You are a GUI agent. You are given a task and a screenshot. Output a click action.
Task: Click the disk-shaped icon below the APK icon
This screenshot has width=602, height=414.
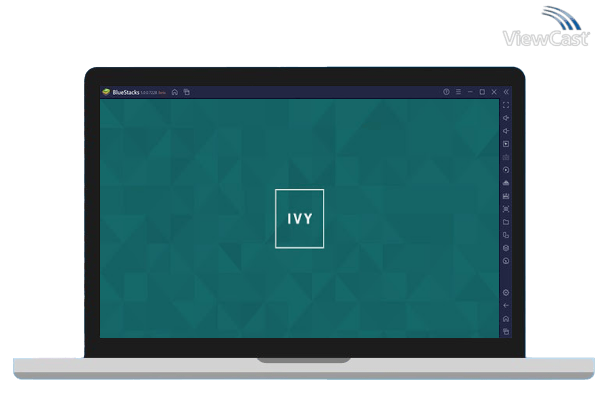[x=506, y=196]
